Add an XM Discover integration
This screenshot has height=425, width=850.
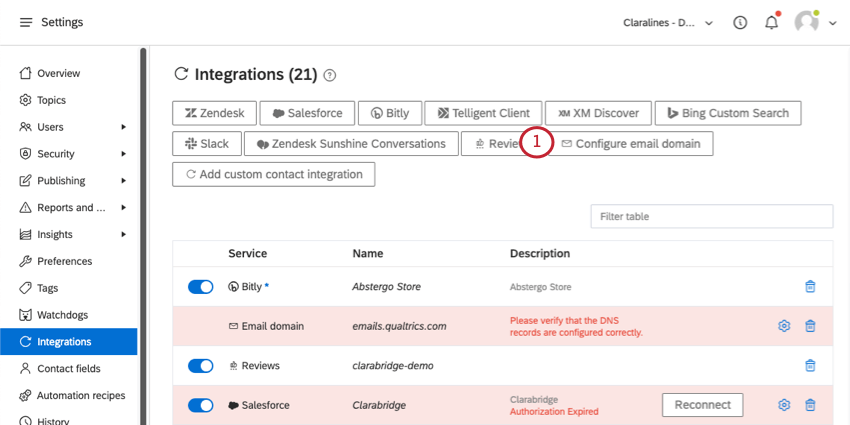point(598,113)
